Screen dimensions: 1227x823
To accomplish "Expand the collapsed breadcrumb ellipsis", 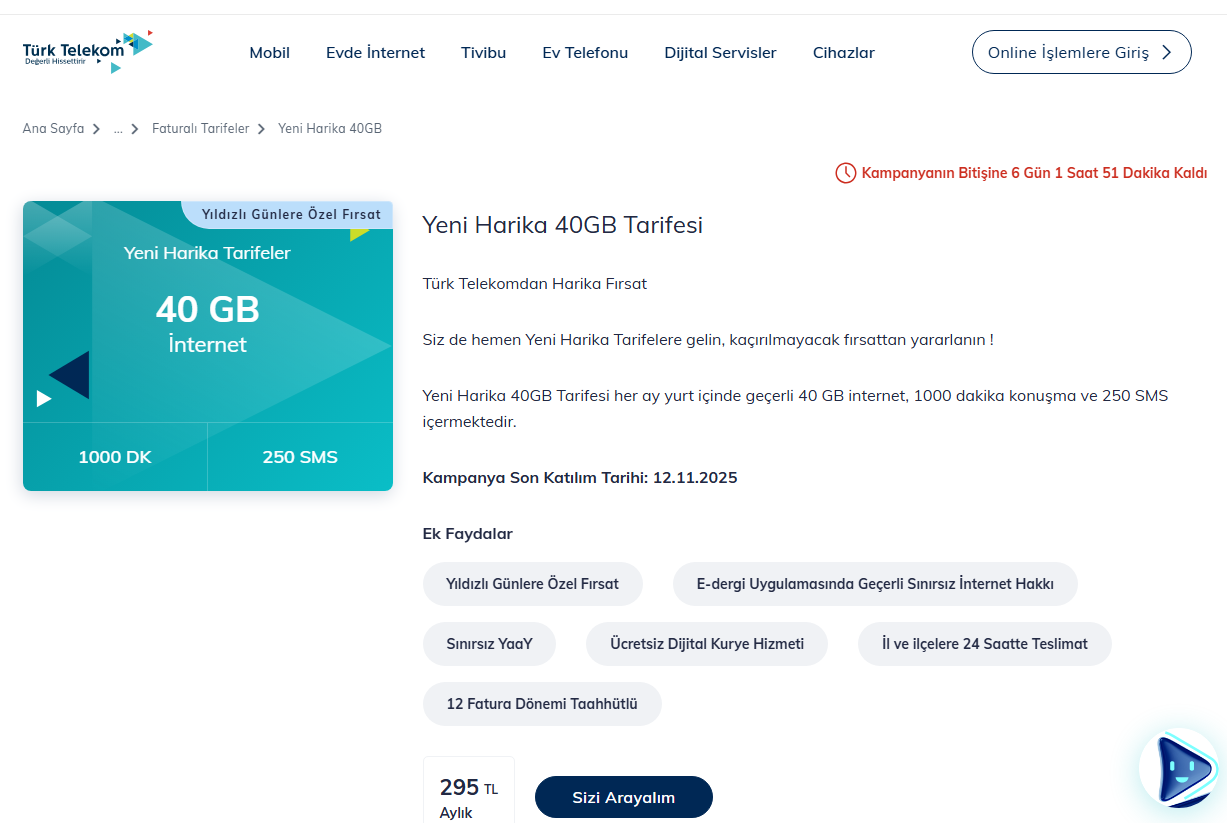I will (118, 129).
